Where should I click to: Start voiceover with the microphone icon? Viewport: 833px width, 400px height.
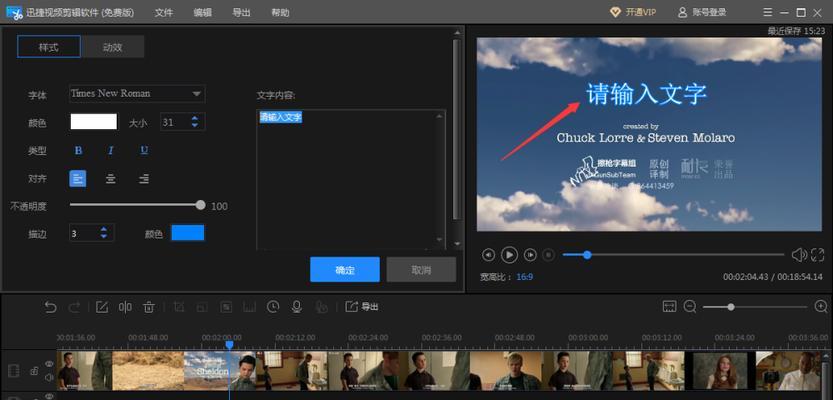tap(297, 307)
